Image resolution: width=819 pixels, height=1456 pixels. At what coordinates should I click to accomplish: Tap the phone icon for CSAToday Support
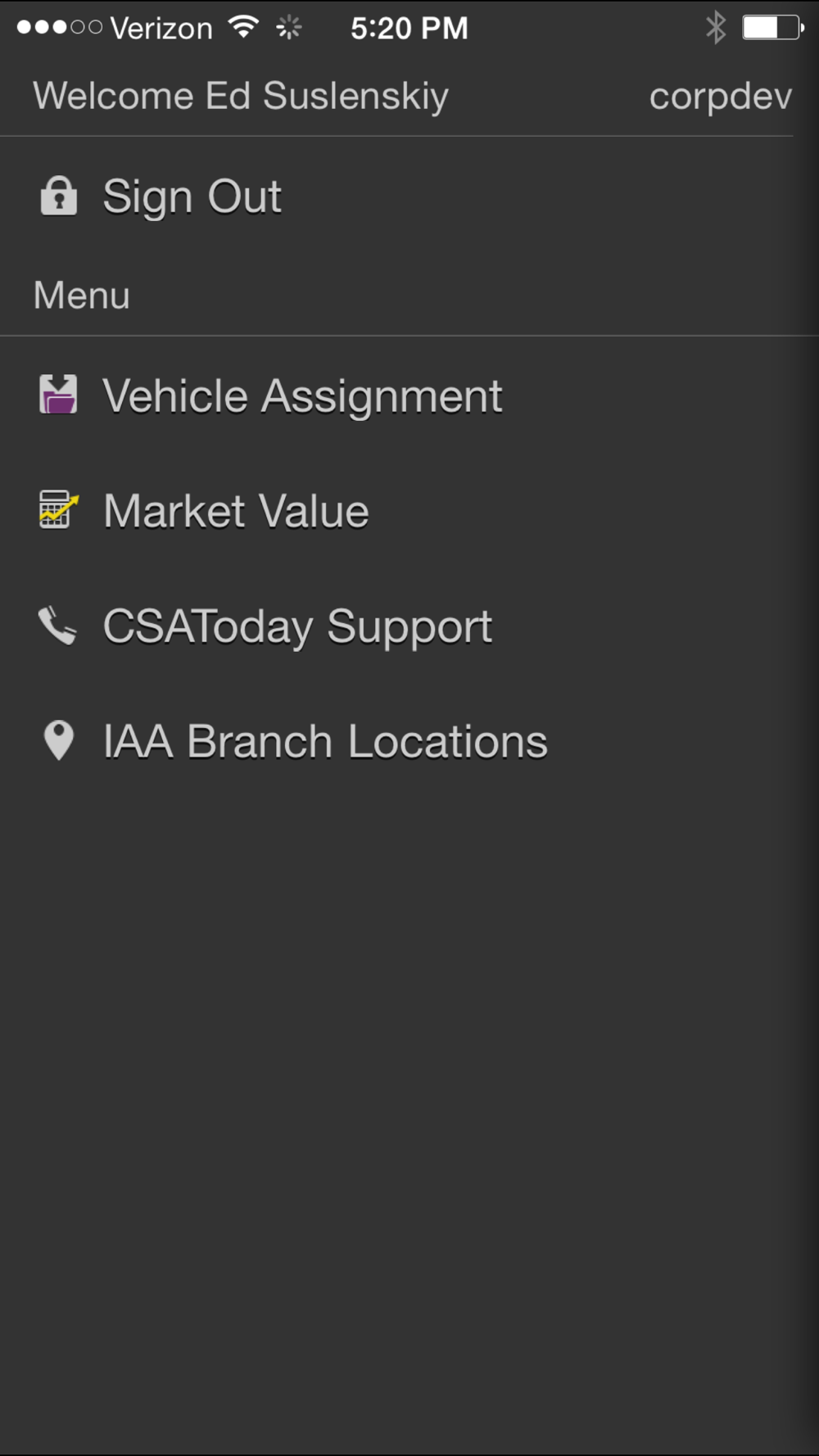pyautogui.click(x=57, y=626)
